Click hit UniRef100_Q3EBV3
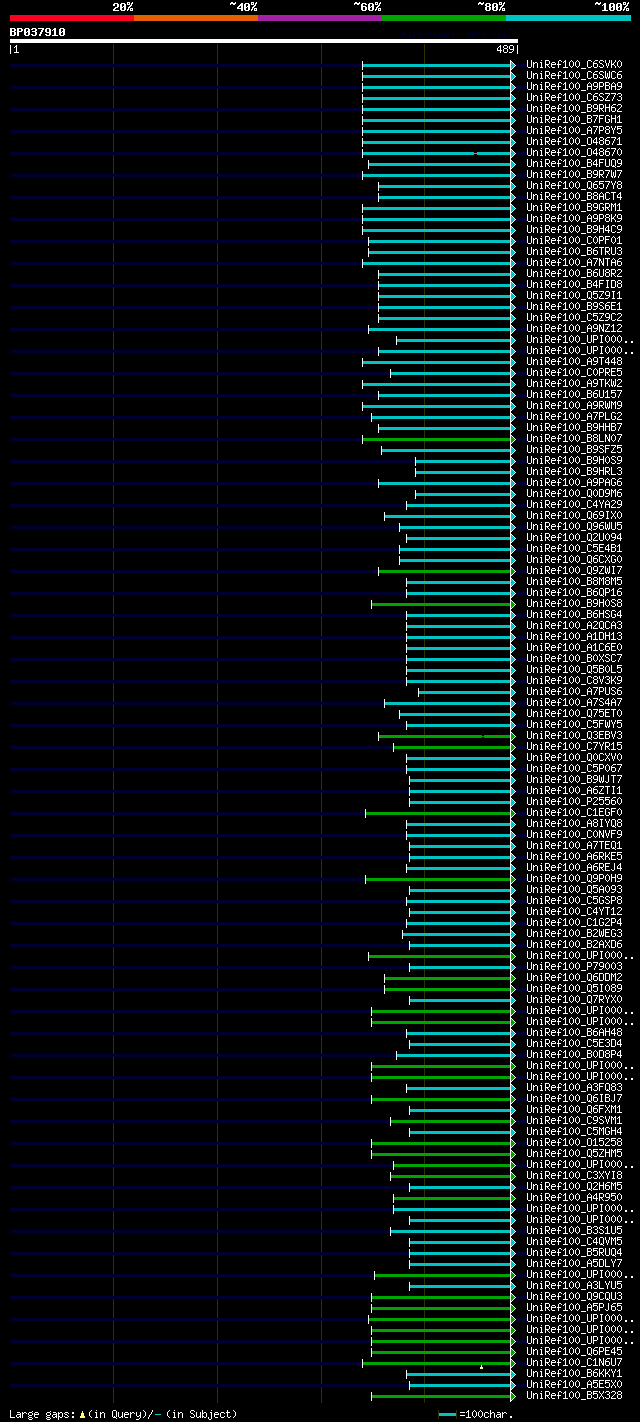This screenshot has height=1422, width=640. click(574, 735)
